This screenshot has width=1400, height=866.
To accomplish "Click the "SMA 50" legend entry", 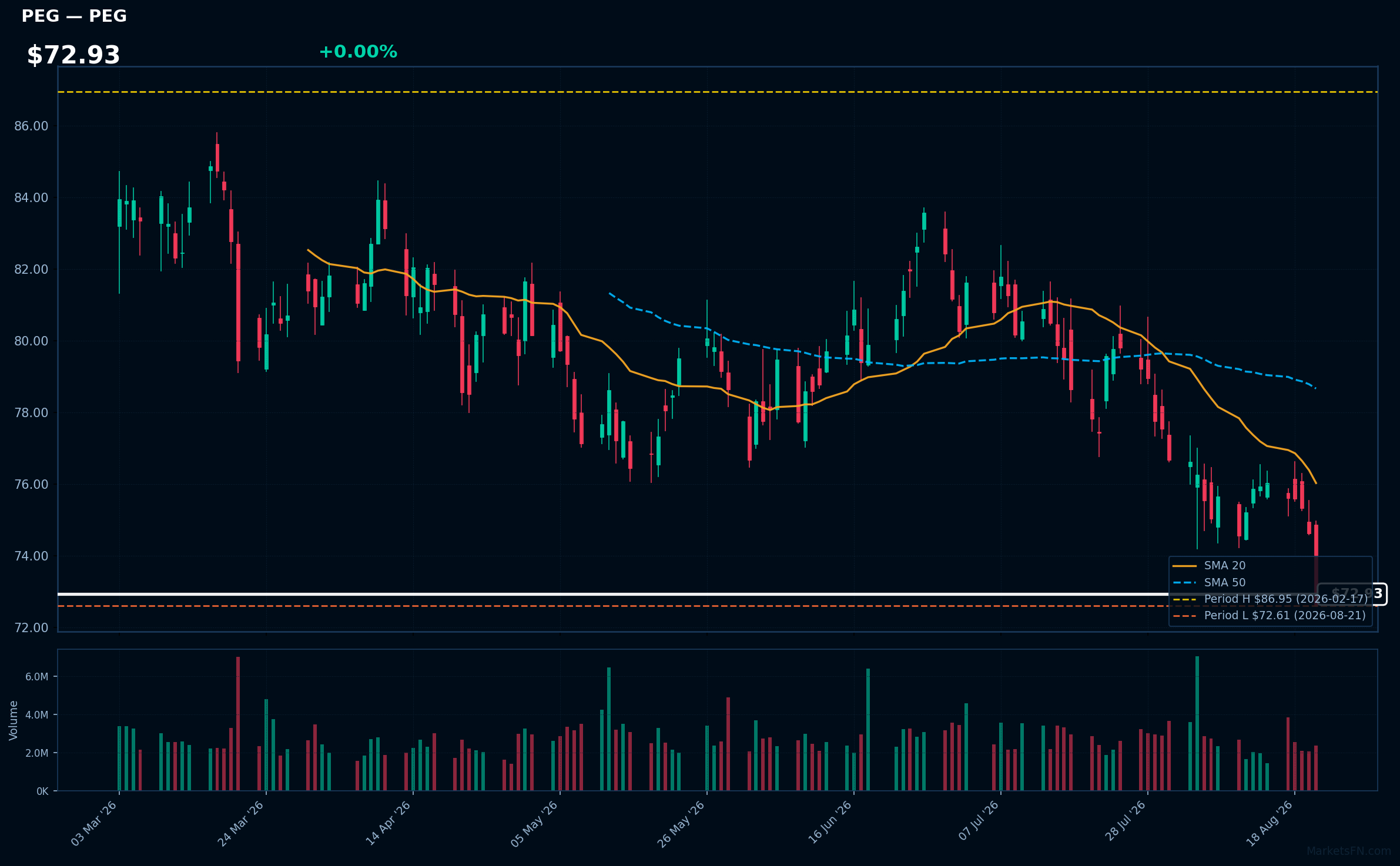I will (1225, 583).
